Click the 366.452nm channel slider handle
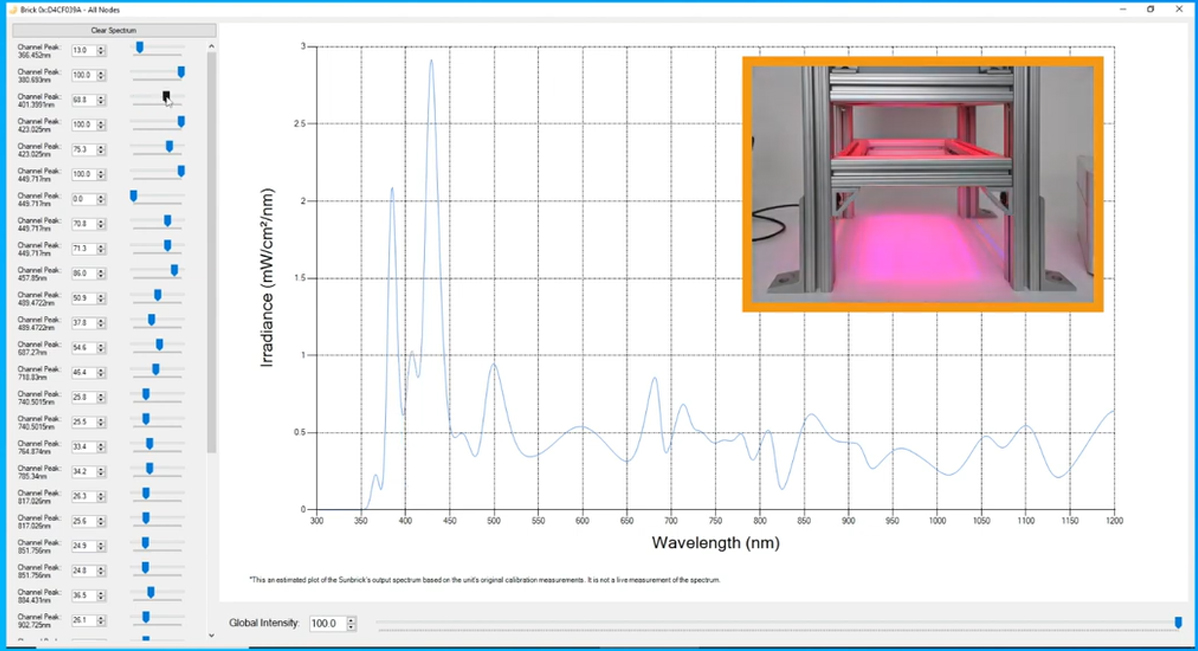1198x651 pixels. tap(140, 48)
